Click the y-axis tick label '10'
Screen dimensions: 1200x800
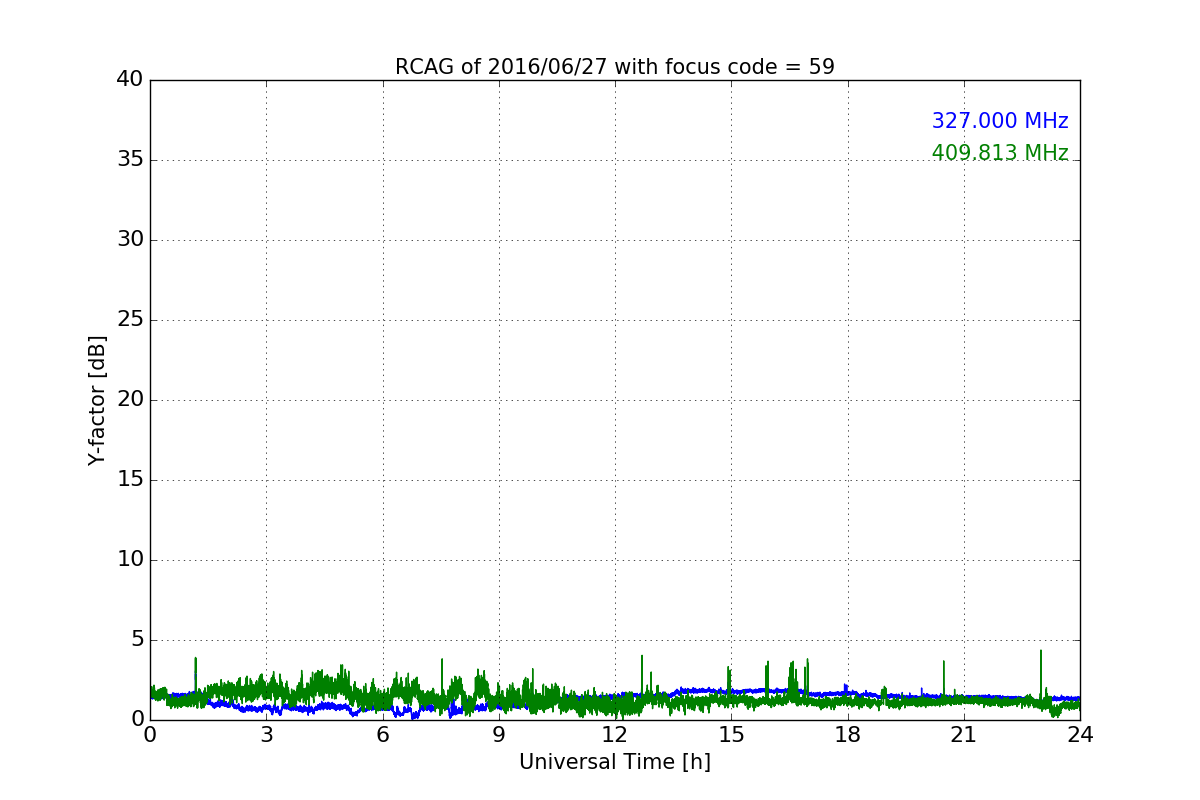tap(130, 560)
